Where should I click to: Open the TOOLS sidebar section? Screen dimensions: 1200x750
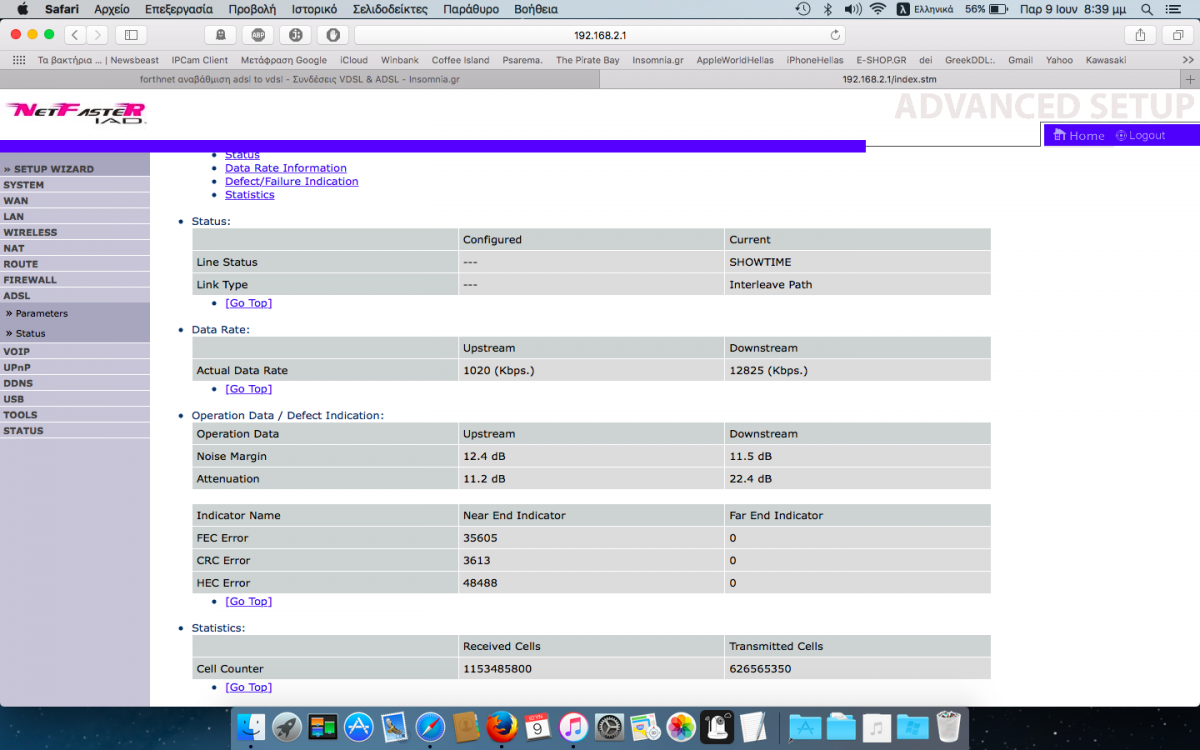[74, 415]
